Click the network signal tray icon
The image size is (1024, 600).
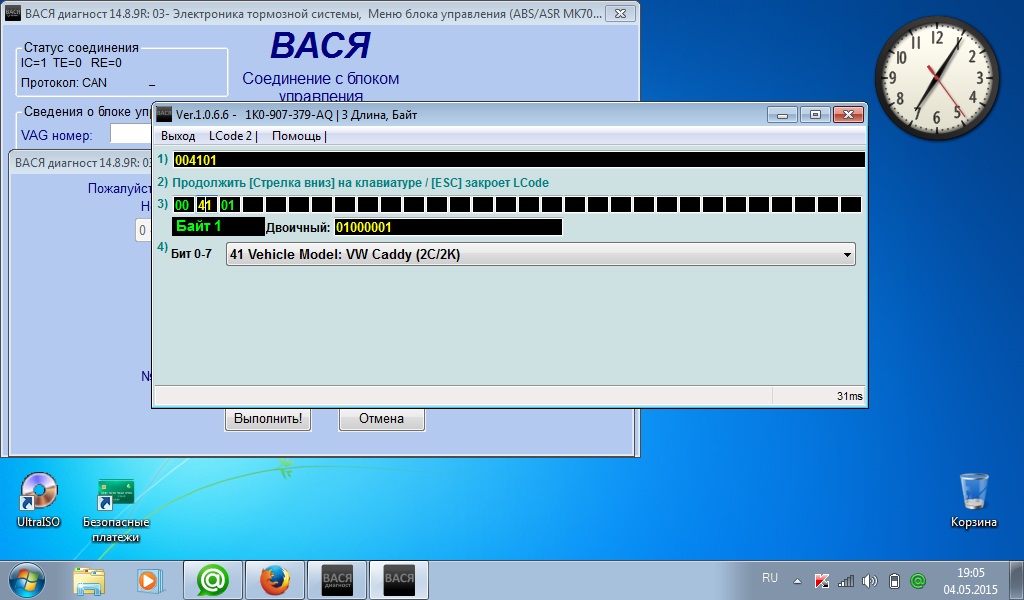click(x=846, y=580)
